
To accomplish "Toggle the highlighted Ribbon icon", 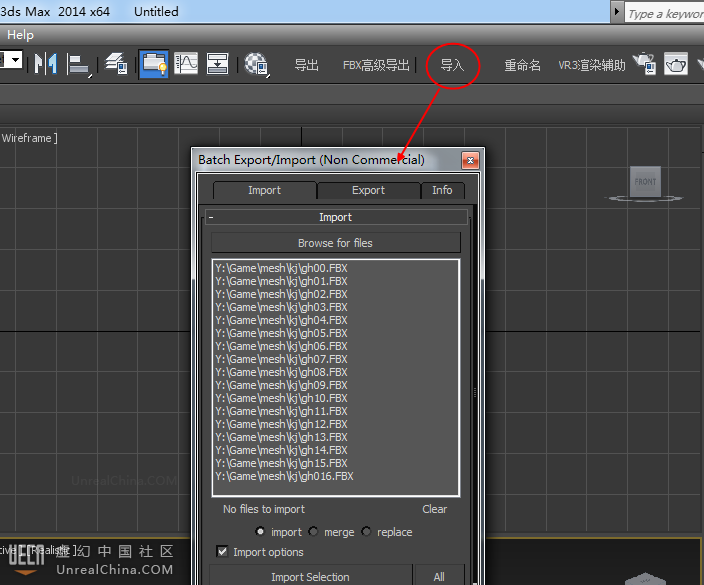I will tap(154, 64).
